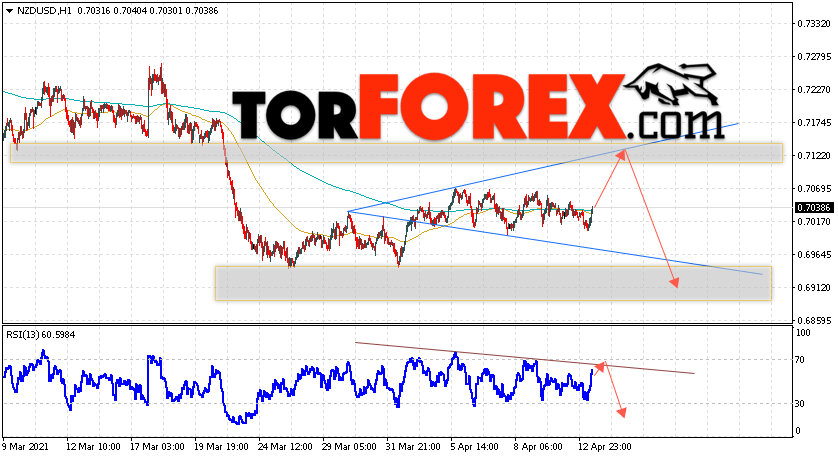Image resolution: width=838 pixels, height=458 pixels.
Task: Click the 5 Apr 14:00 time label
Action: pos(475,447)
